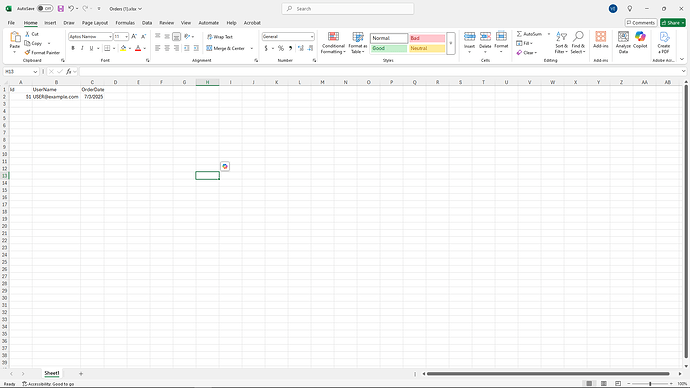This screenshot has height=388, width=690.
Task: Click the green Share button
Action: pyautogui.click(x=672, y=22)
